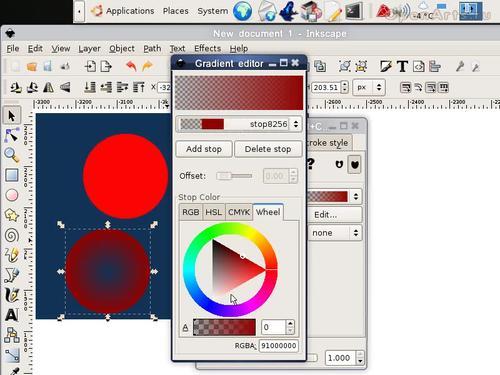Pick the Ellipse circle tool

point(12,195)
